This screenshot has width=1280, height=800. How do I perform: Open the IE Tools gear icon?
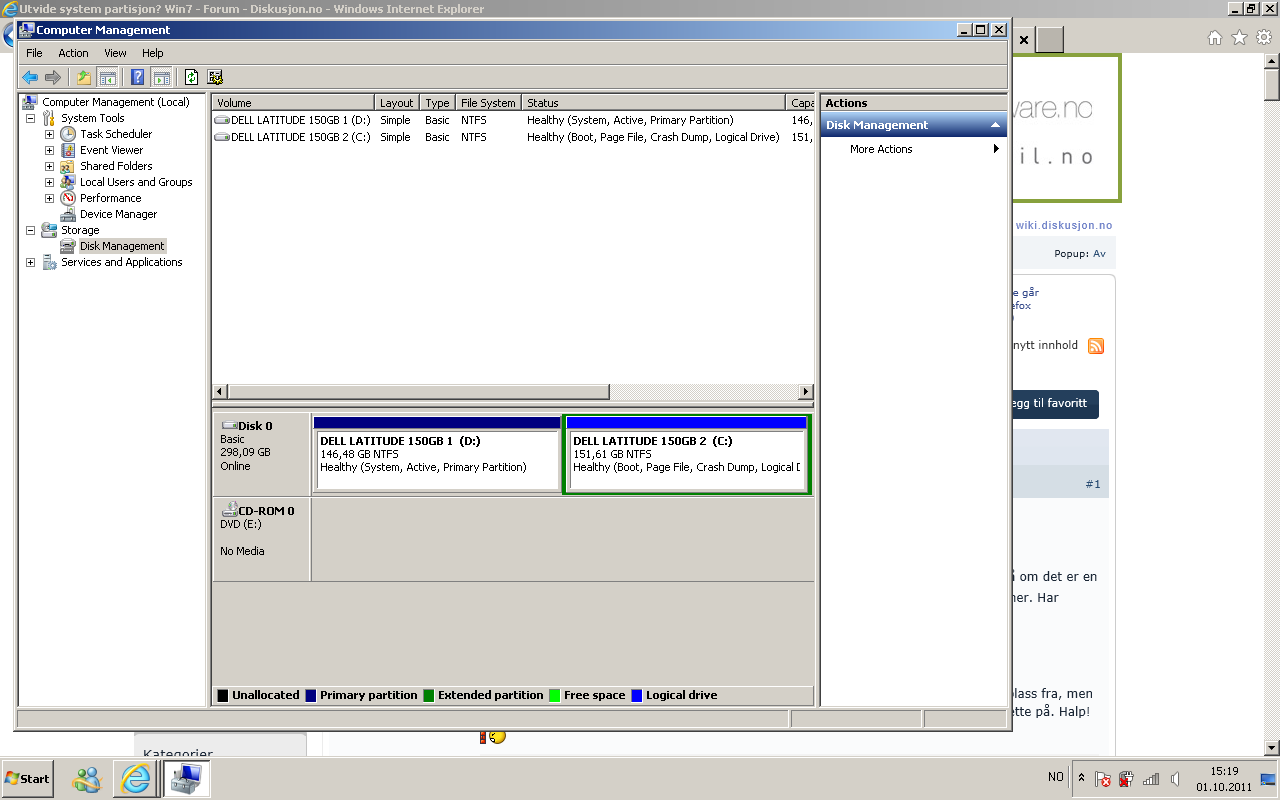pyautogui.click(x=1264, y=38)
